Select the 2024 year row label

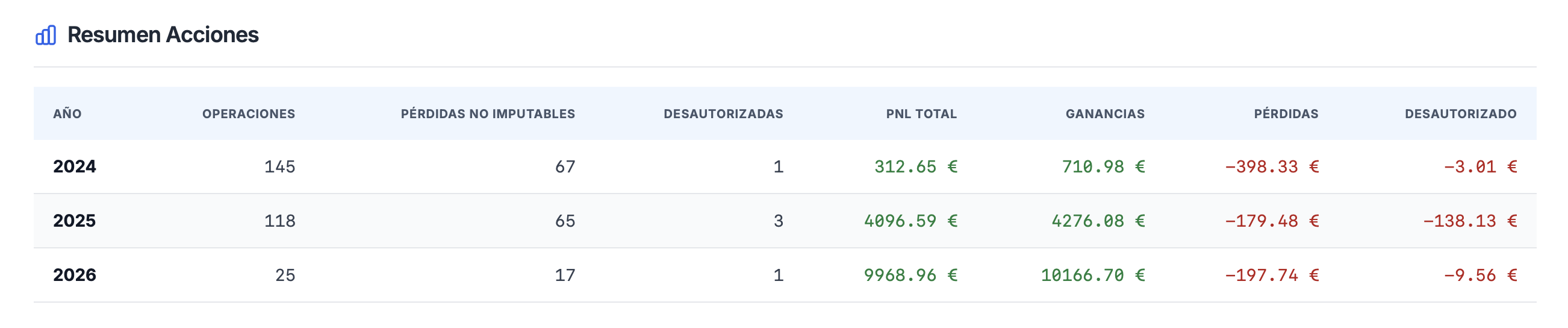click(x=74, y=166)
